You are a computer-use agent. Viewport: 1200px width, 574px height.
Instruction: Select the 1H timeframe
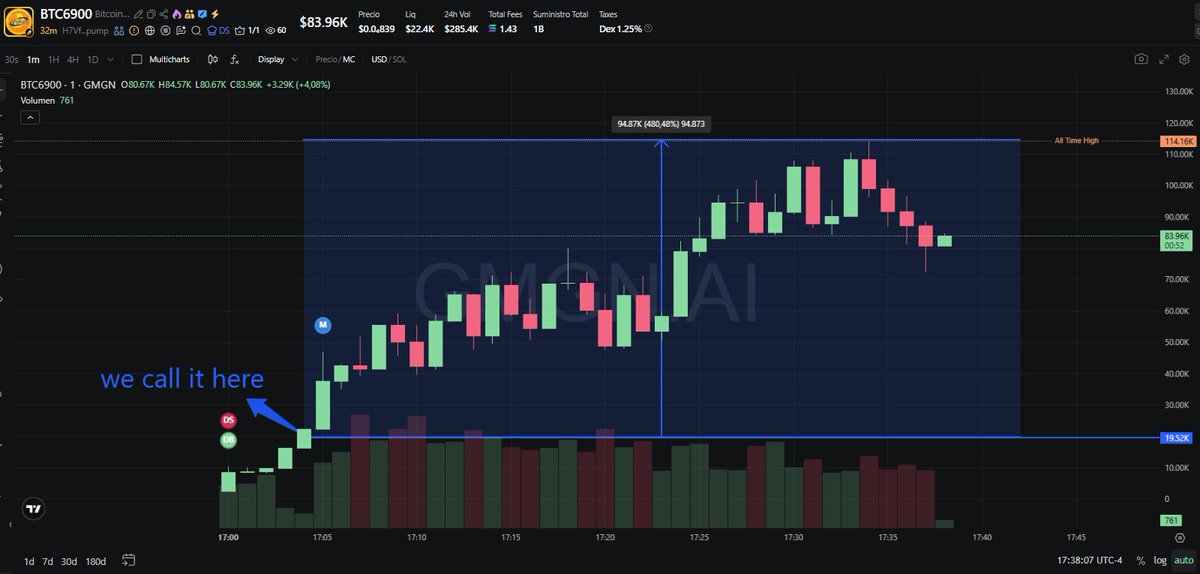tap(54, 59)
